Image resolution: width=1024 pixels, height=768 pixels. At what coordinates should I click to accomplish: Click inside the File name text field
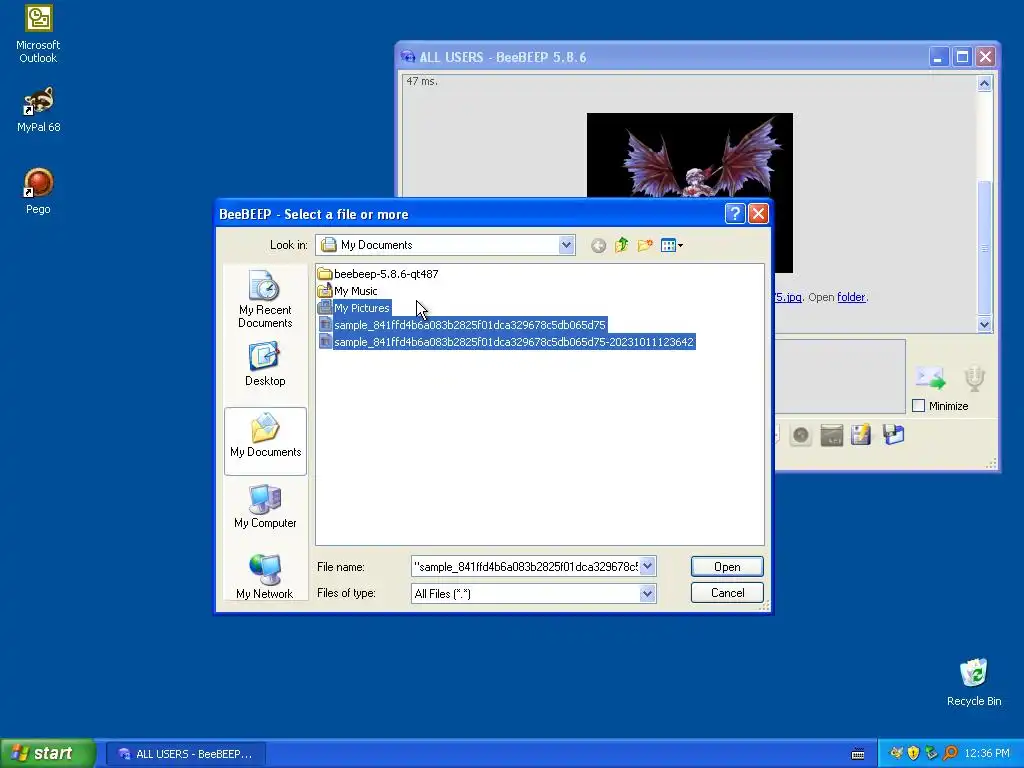click(526, 566)
